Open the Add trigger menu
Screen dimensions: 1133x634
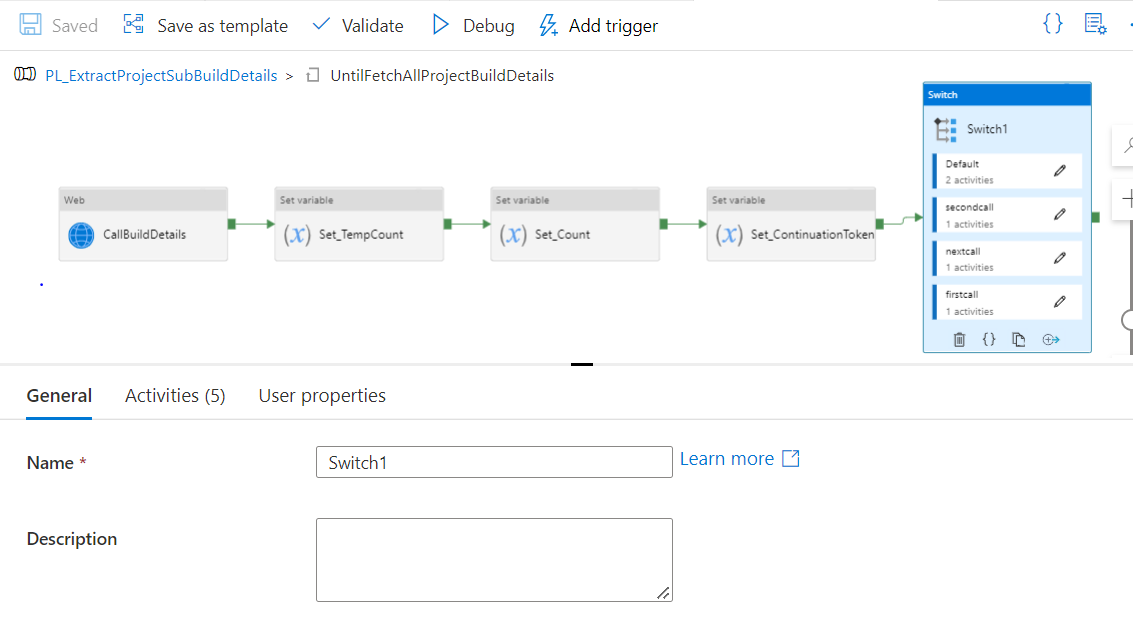click(598, 25)
